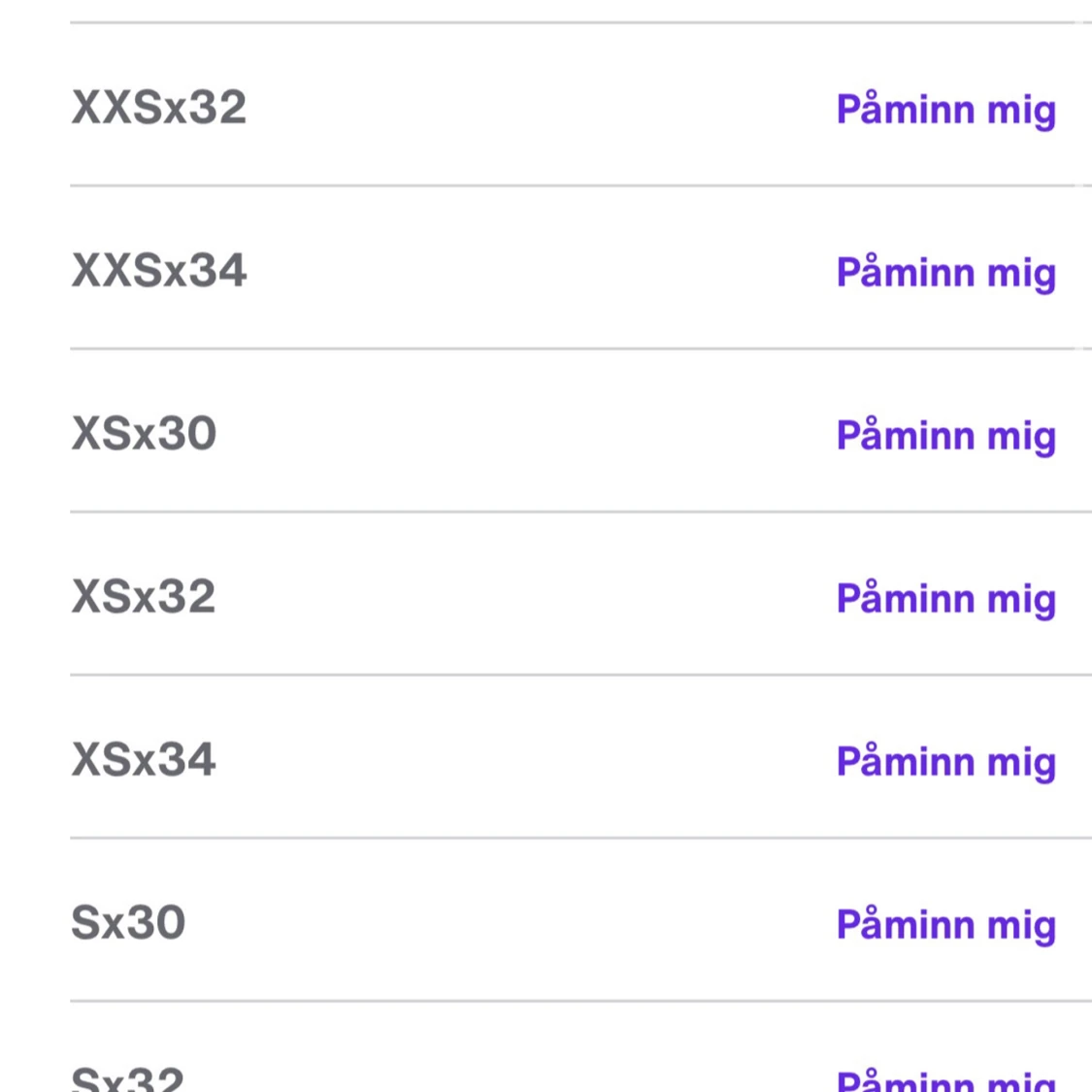
Task: Request reminder for size XSx30
Action: (x=945, y=435)
